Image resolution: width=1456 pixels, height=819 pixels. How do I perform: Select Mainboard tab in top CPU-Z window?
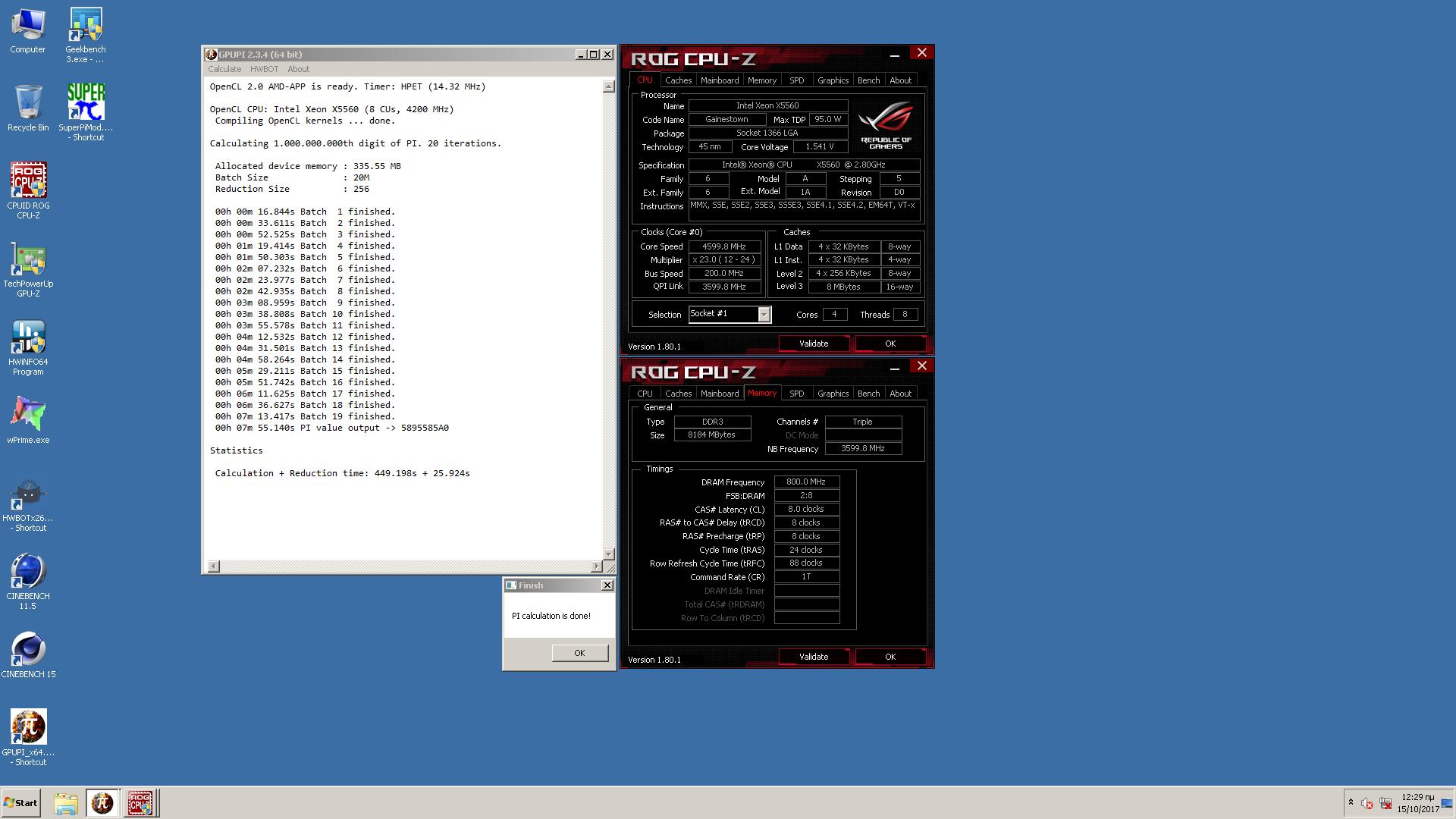(x=720, y=80)
